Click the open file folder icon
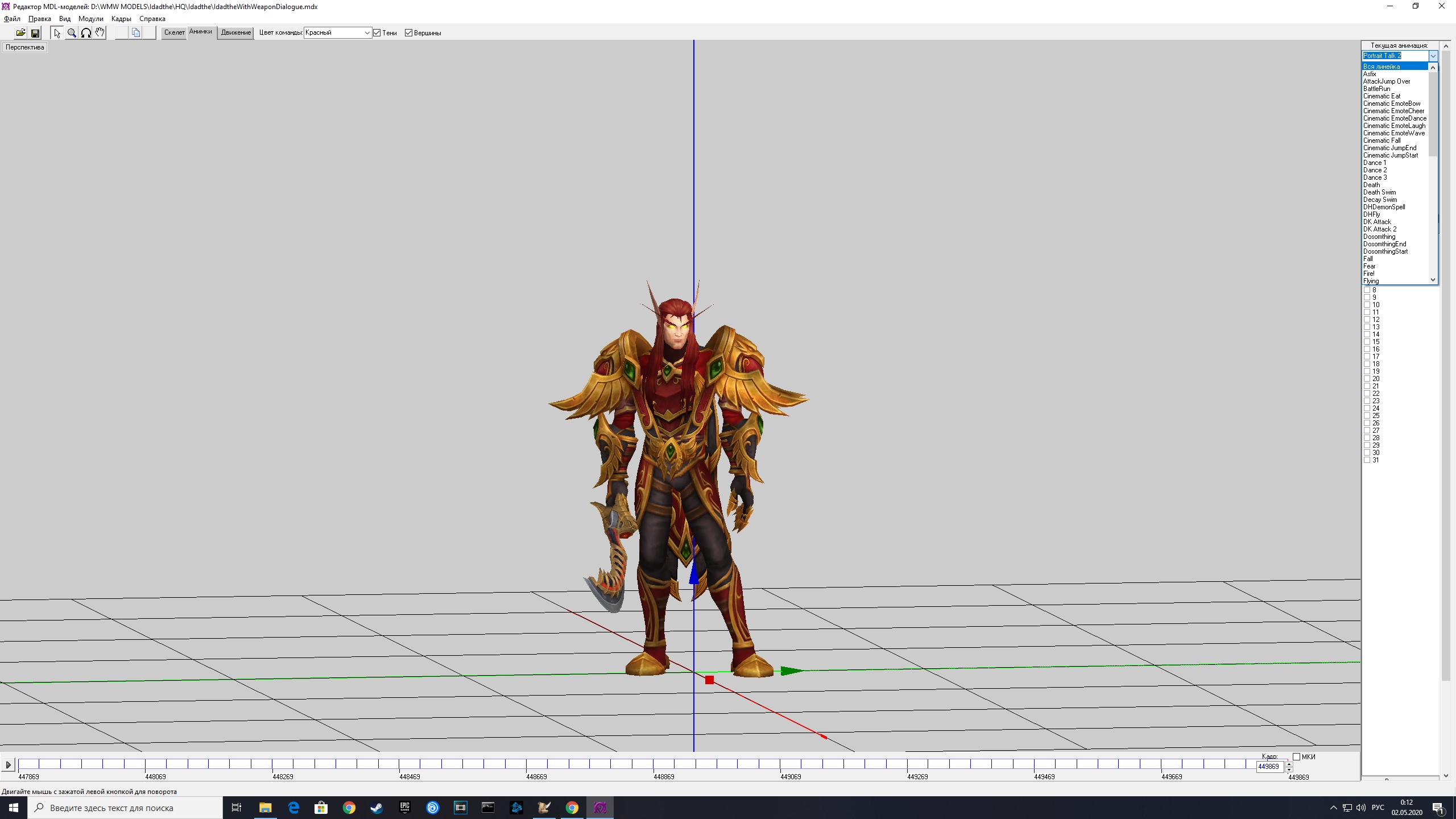Image resolution: width=1456 pixels, height=819 pixels. (20, 33)
